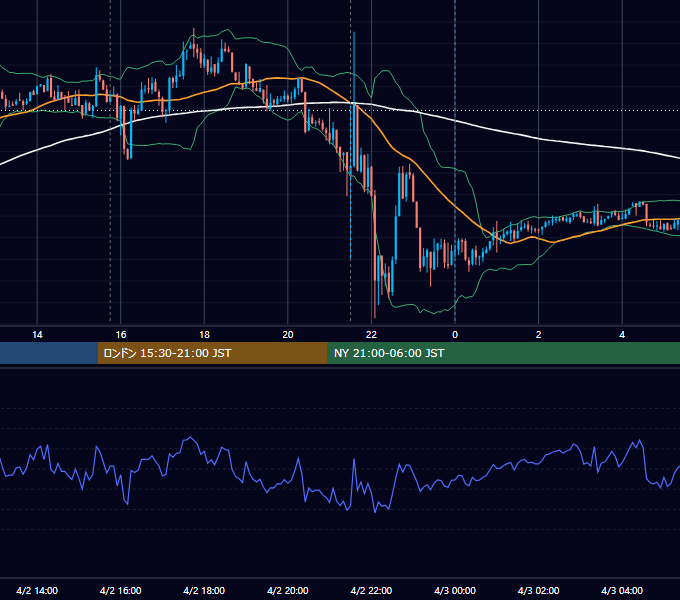Click the hour label 16 on price chart axis
Screen dimensions: 680x600
click(121, 335)
